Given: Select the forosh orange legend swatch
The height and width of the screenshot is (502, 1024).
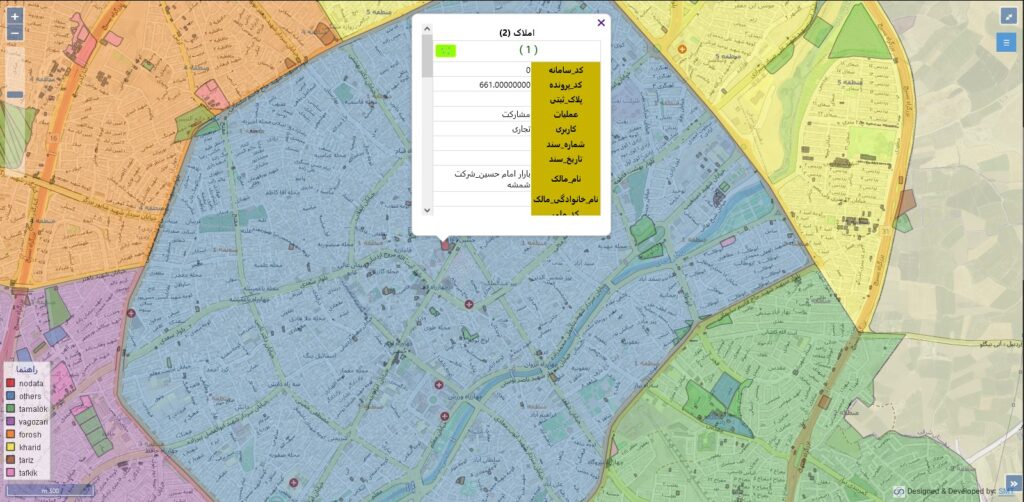Looking at the screenshot, I should pos(11,434).
